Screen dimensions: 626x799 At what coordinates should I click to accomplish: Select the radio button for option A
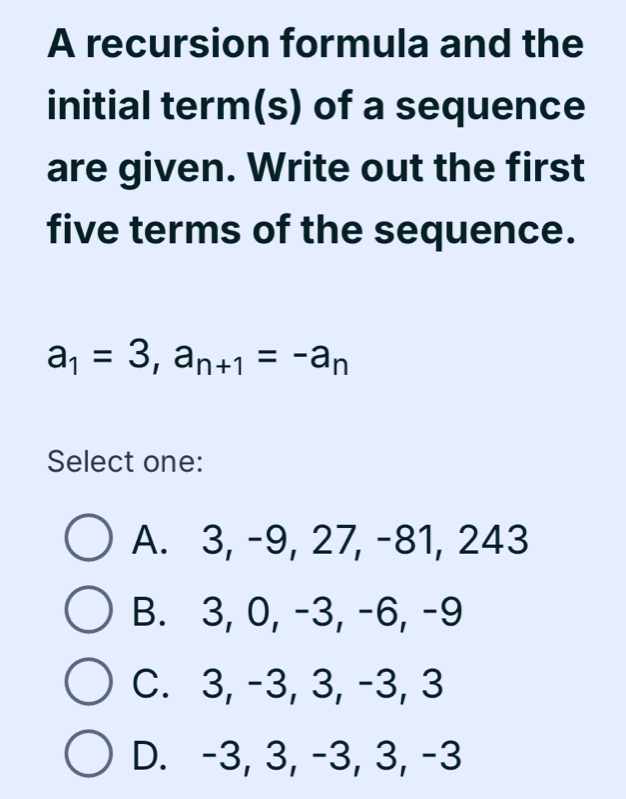coord(89,543)
